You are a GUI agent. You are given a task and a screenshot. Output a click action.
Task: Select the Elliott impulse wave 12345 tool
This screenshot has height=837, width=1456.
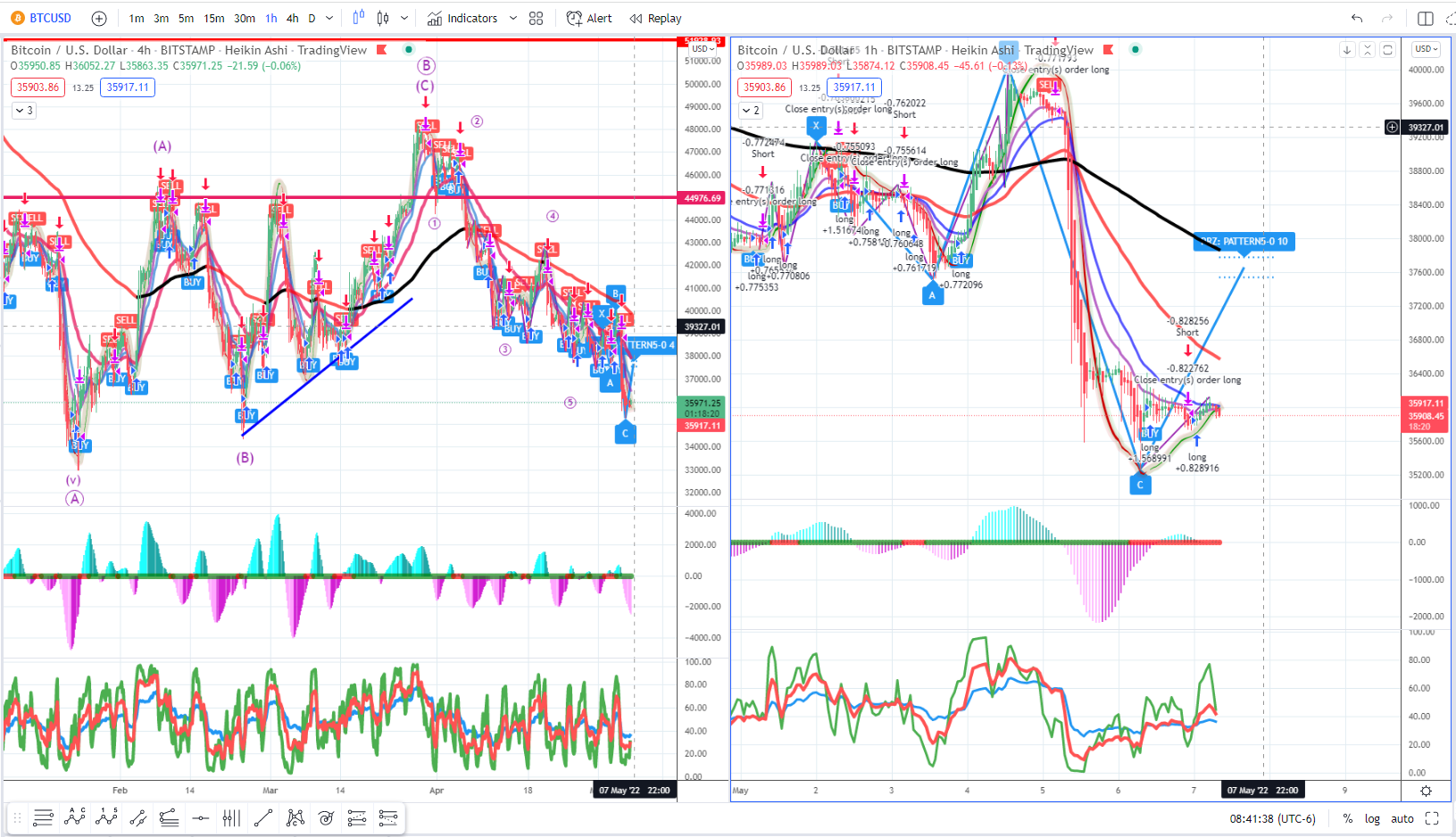coord(106,818)
